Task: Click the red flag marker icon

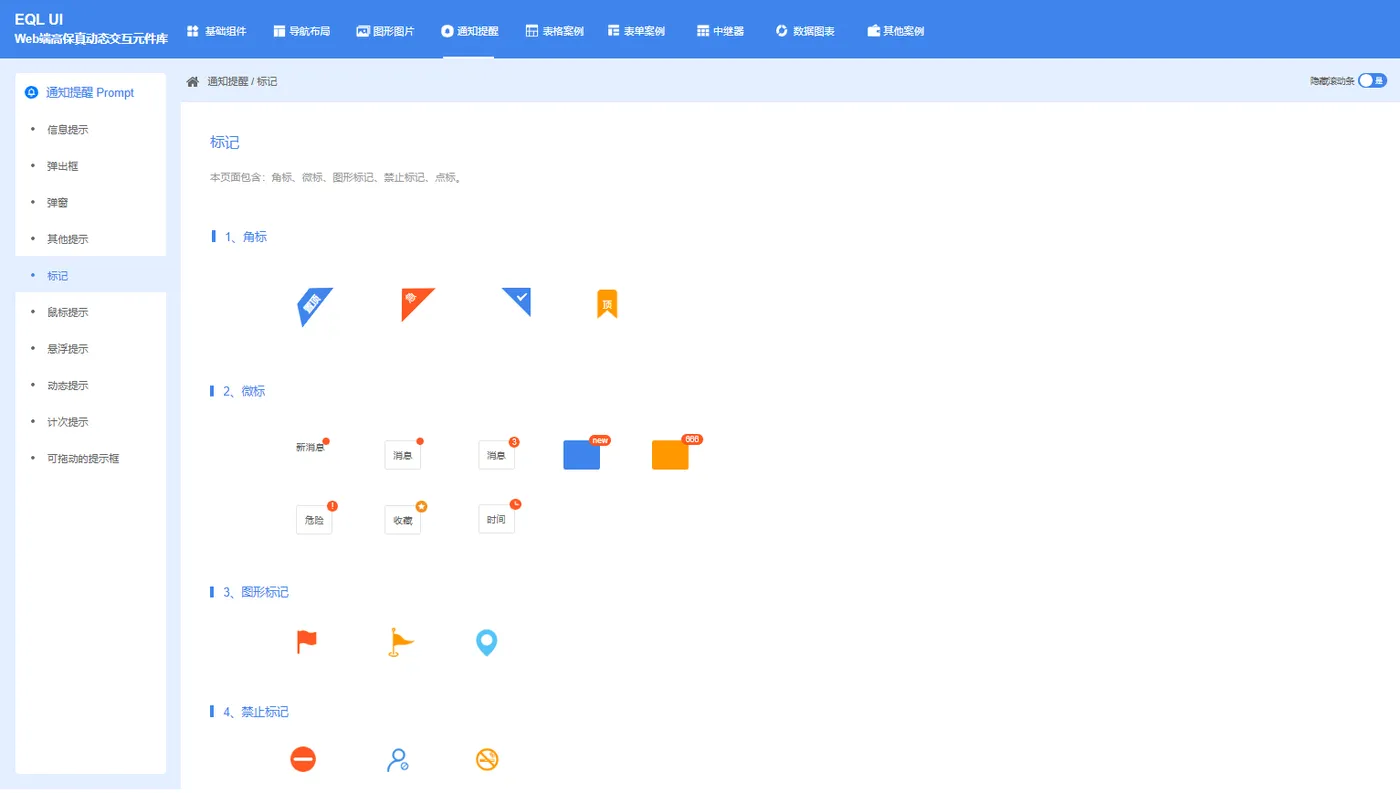Action: point(307,642)
